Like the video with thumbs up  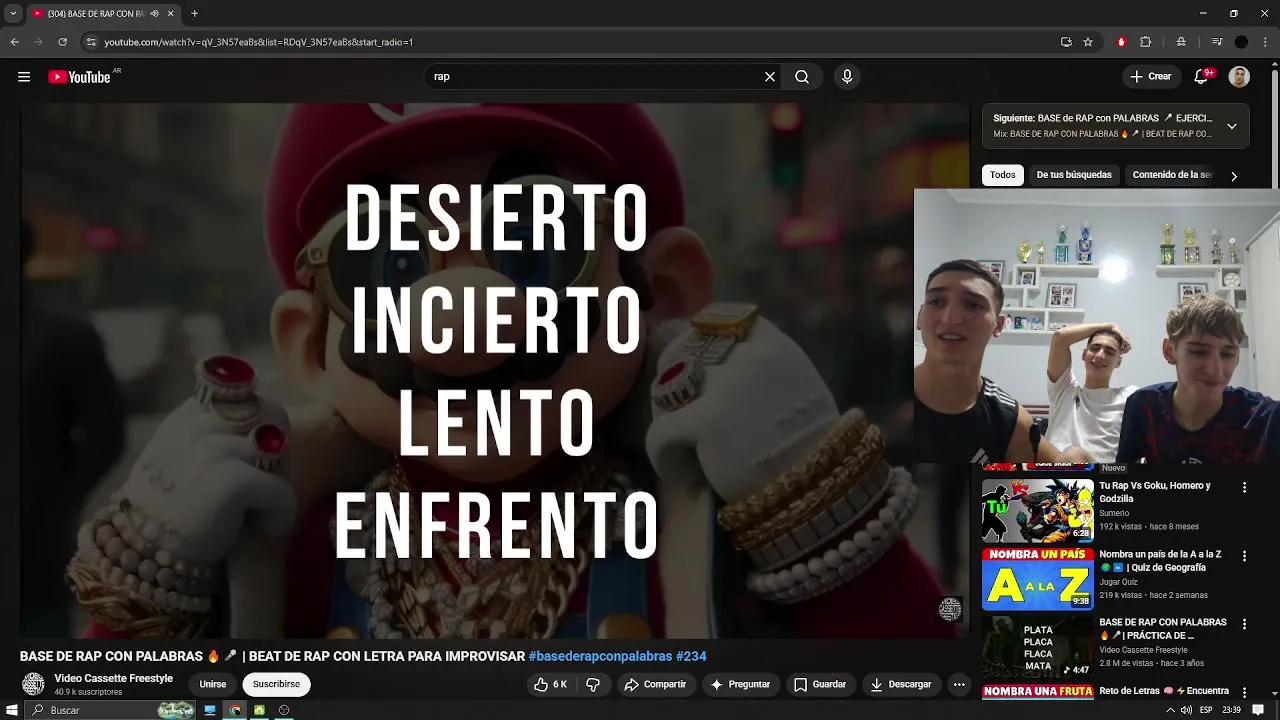(551, 685)
